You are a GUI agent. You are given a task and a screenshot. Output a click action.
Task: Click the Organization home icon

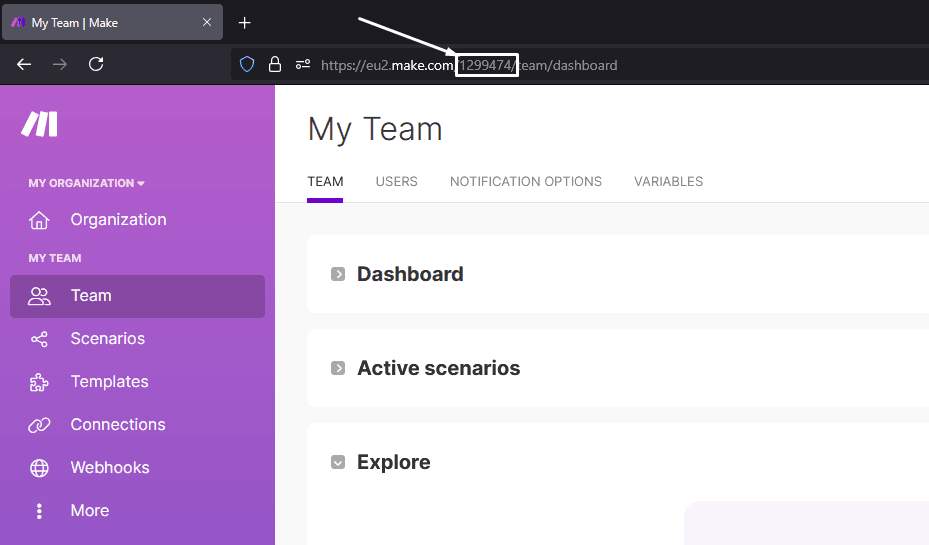pos(39,220)
